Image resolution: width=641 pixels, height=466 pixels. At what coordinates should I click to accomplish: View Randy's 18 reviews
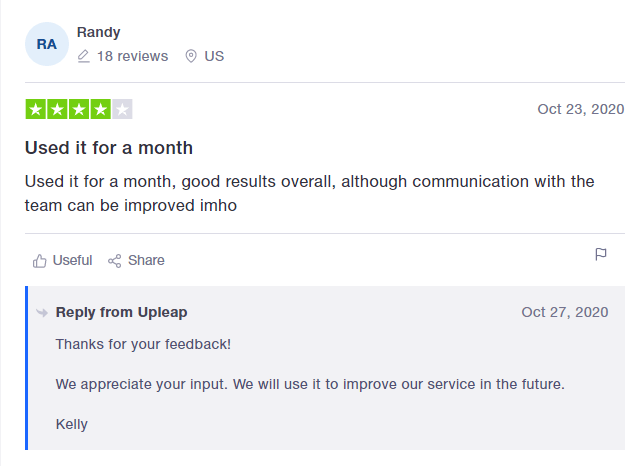tap(132, 56)
